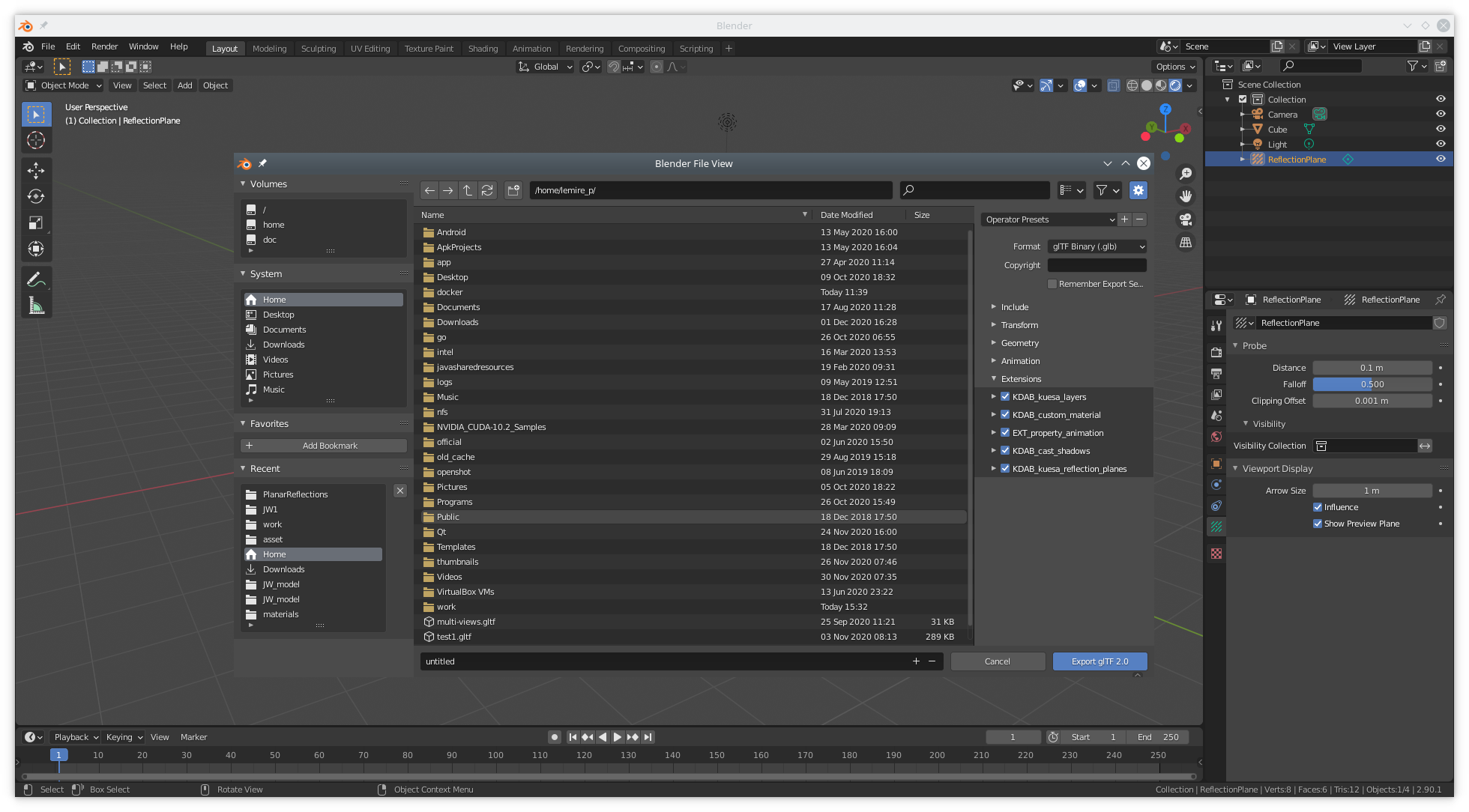Screen dimensions: 1469x812
Task: Click Add Bookmark in Favorites
Action: [x=324, y=446]
